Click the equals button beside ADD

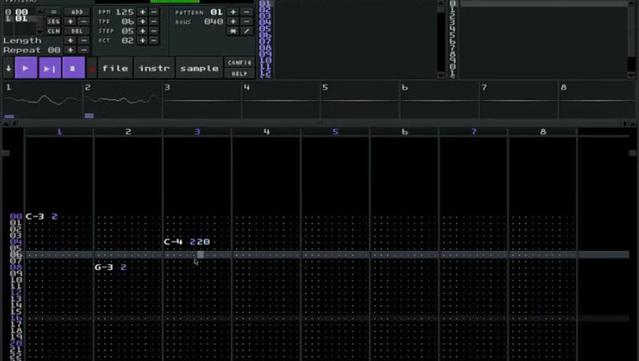click(53, 12)
